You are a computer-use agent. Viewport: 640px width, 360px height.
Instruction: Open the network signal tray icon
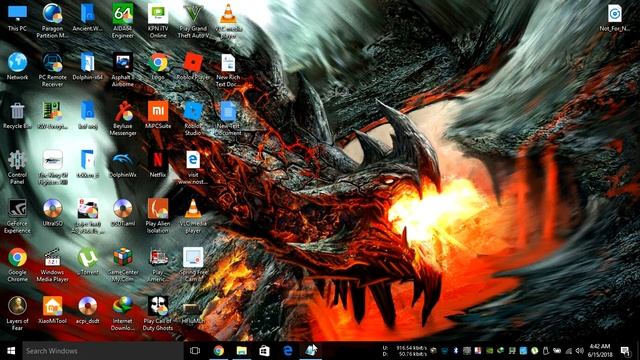point(569,351)
